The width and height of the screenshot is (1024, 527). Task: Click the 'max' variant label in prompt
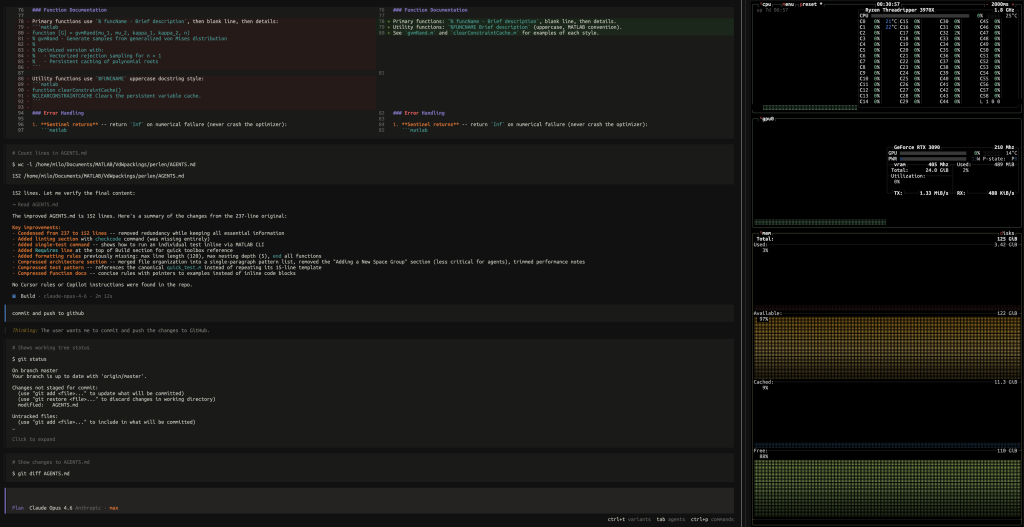[114, 508]
